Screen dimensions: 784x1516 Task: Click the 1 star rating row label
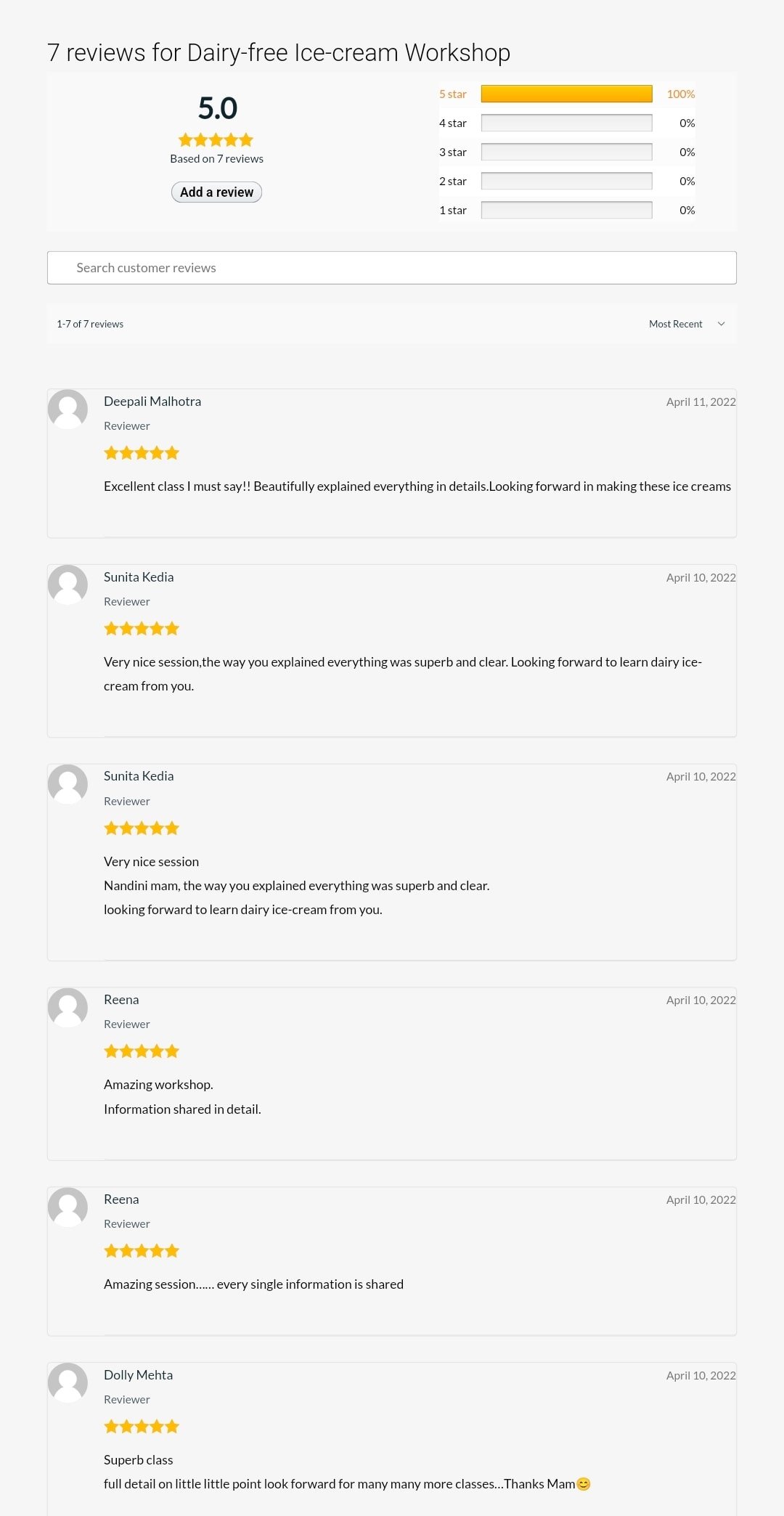coord(452,211)
